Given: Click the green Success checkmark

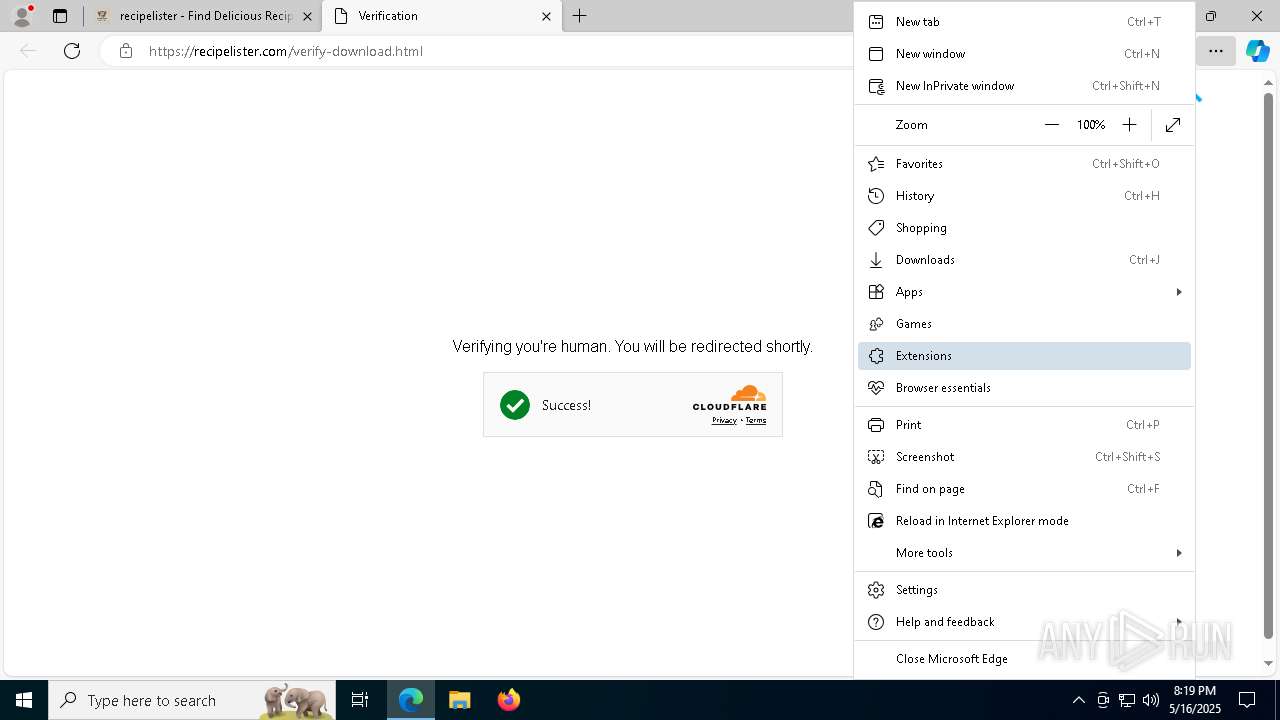Looking at the screenshot, I should [515, 405].
